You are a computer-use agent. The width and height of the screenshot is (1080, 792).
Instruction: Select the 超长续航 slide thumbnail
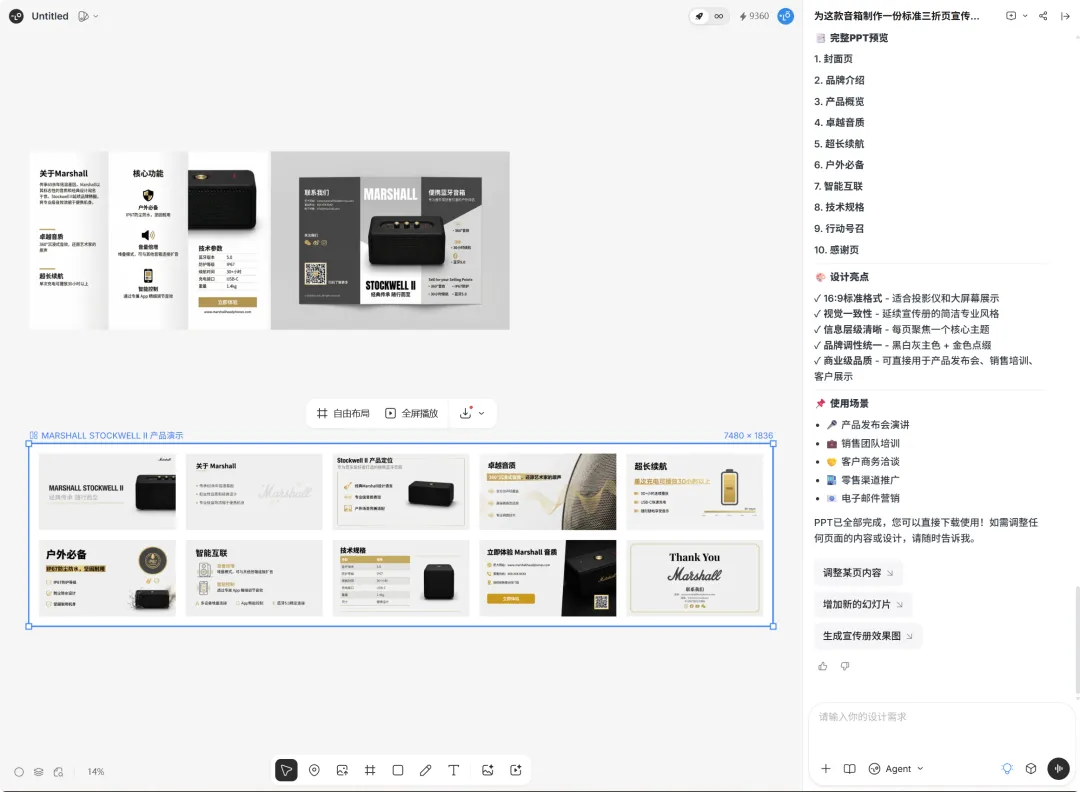(695, 492)
